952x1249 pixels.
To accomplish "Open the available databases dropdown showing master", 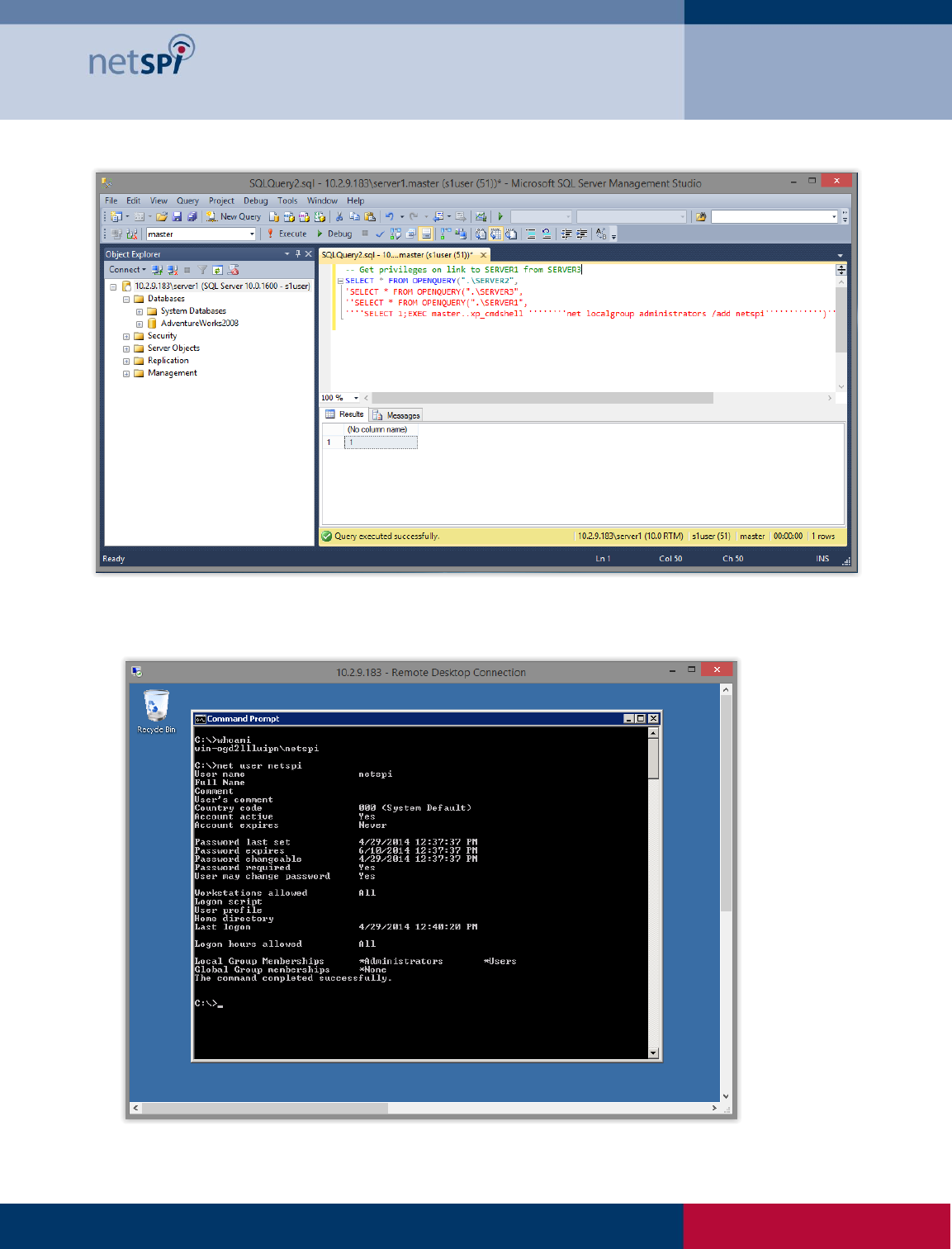I will point(201,234).
